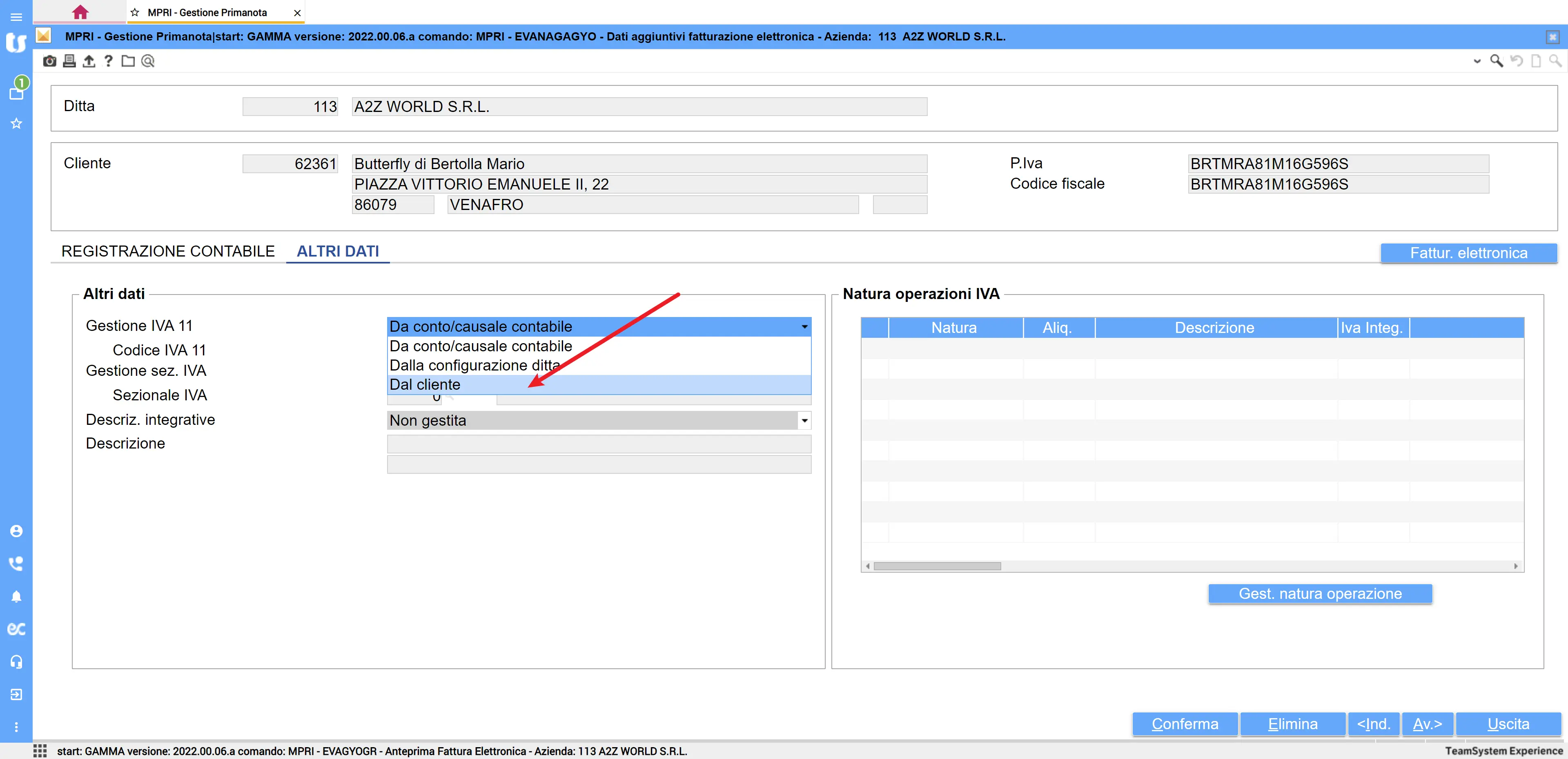Click the magnifier search icon top right

pyautogui.click(x=1496, y=61)
